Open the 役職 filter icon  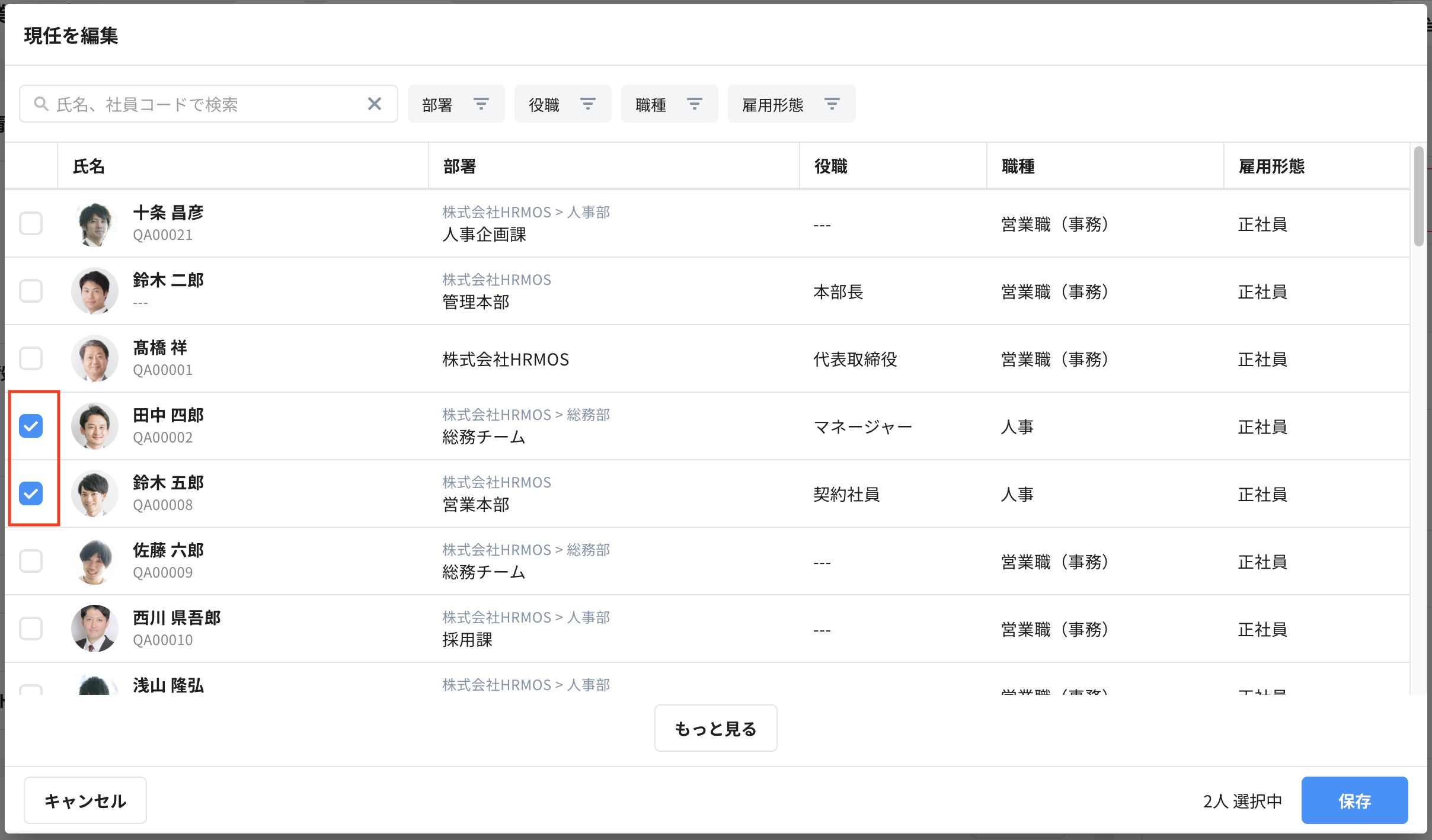pos(589,104)
